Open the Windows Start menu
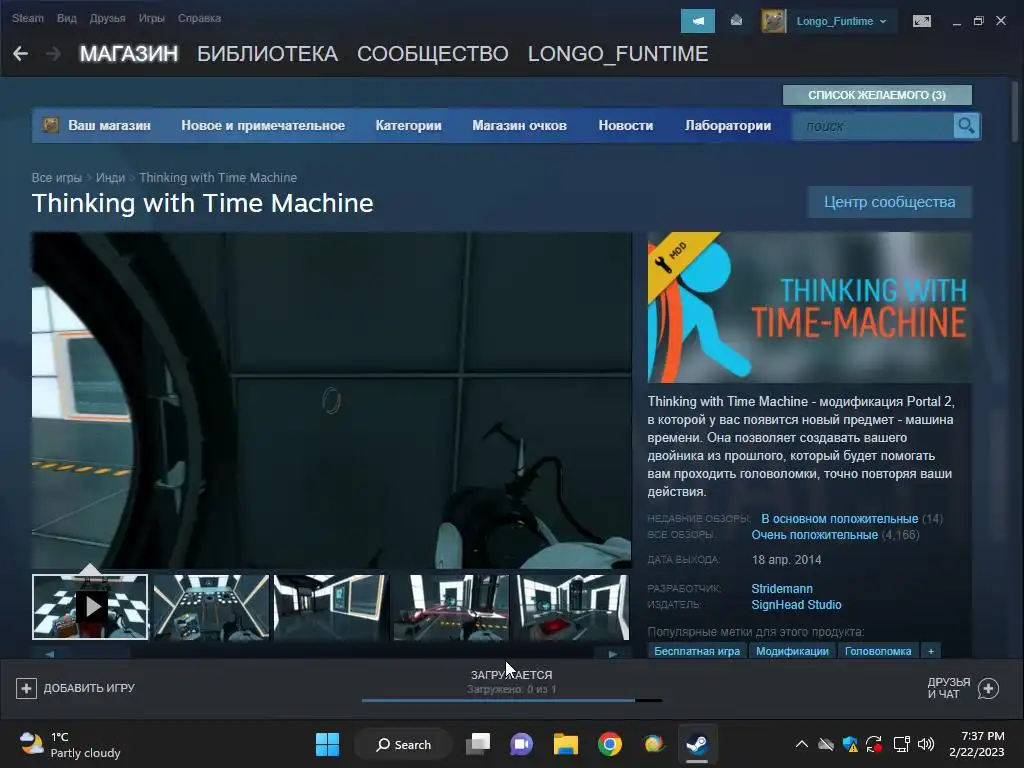 (327, 744)
